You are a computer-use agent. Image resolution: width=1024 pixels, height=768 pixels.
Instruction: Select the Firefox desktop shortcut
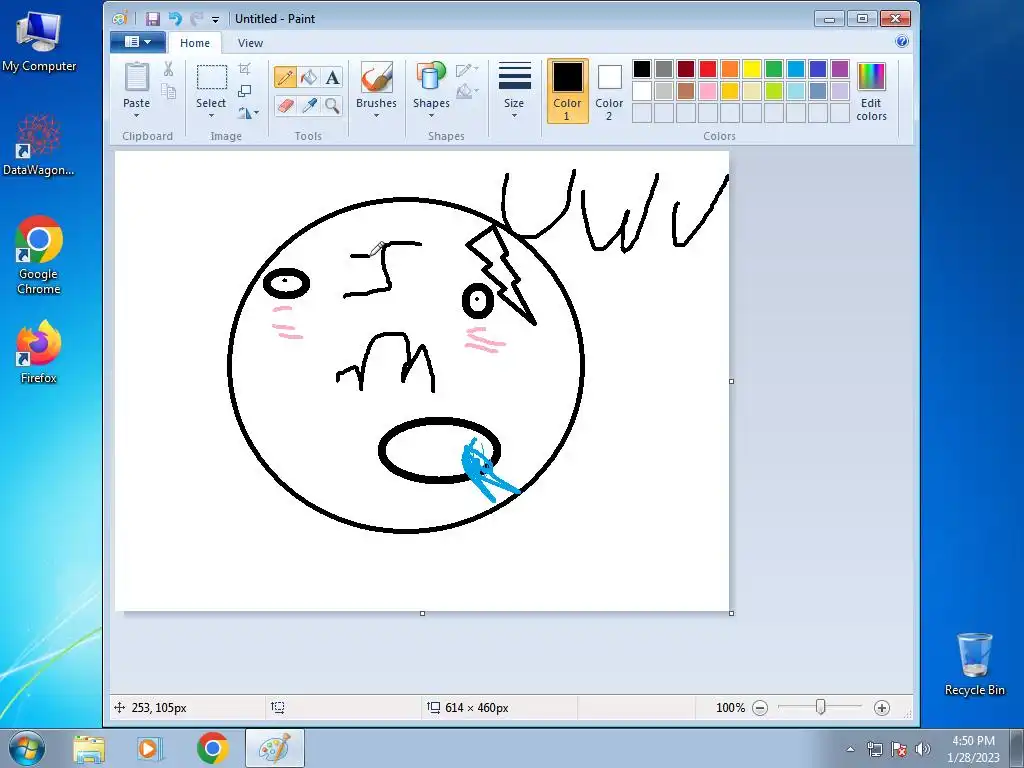click(39, 351)
